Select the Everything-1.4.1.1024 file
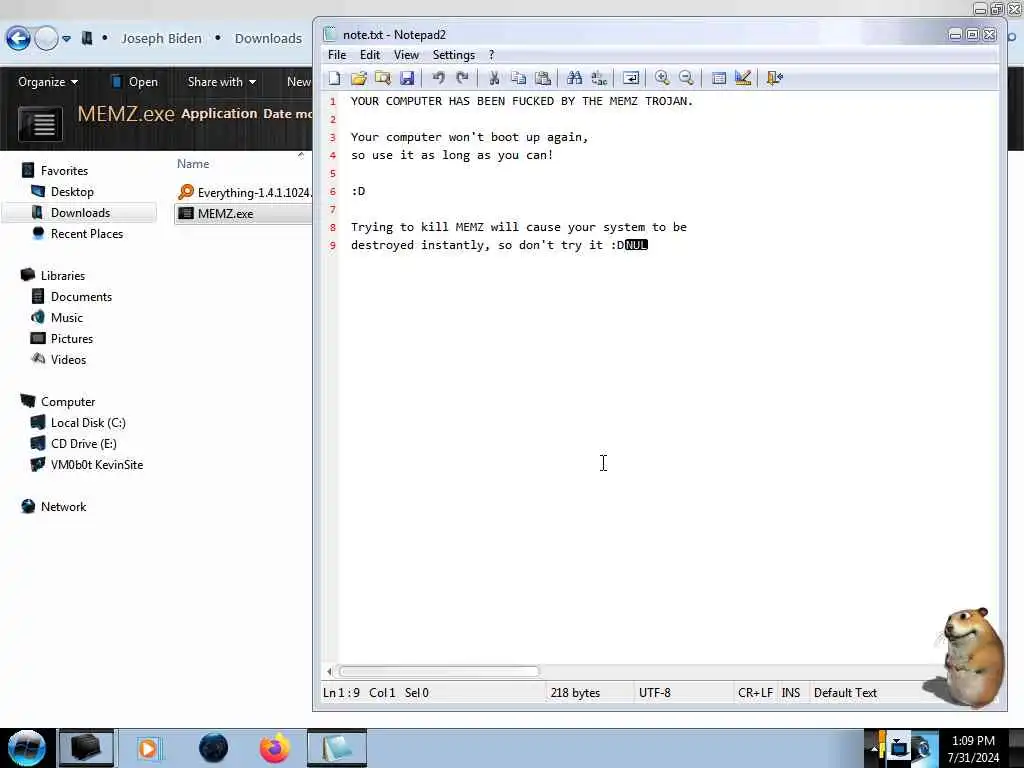 (245, 192)
